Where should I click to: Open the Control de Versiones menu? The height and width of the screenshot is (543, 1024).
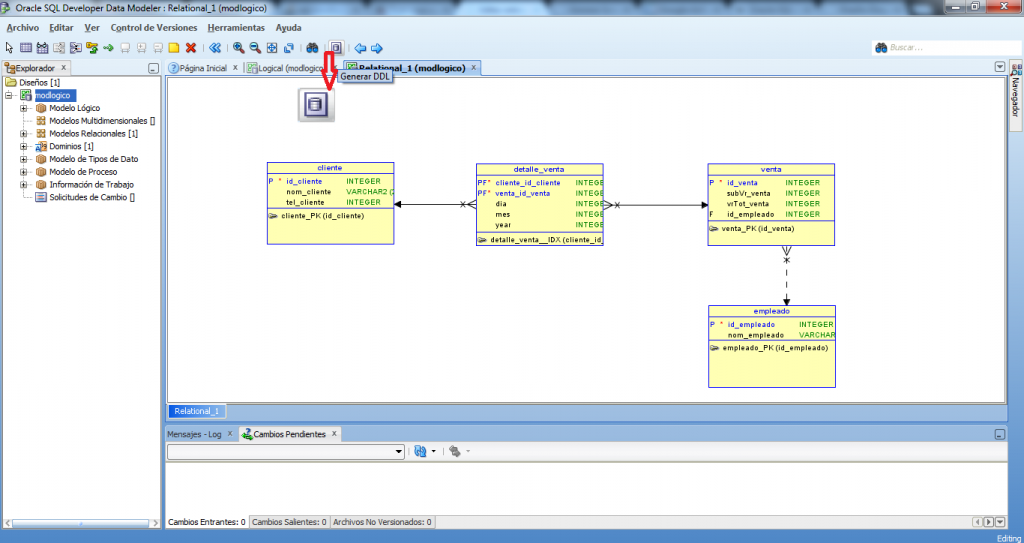click(154, 28)
